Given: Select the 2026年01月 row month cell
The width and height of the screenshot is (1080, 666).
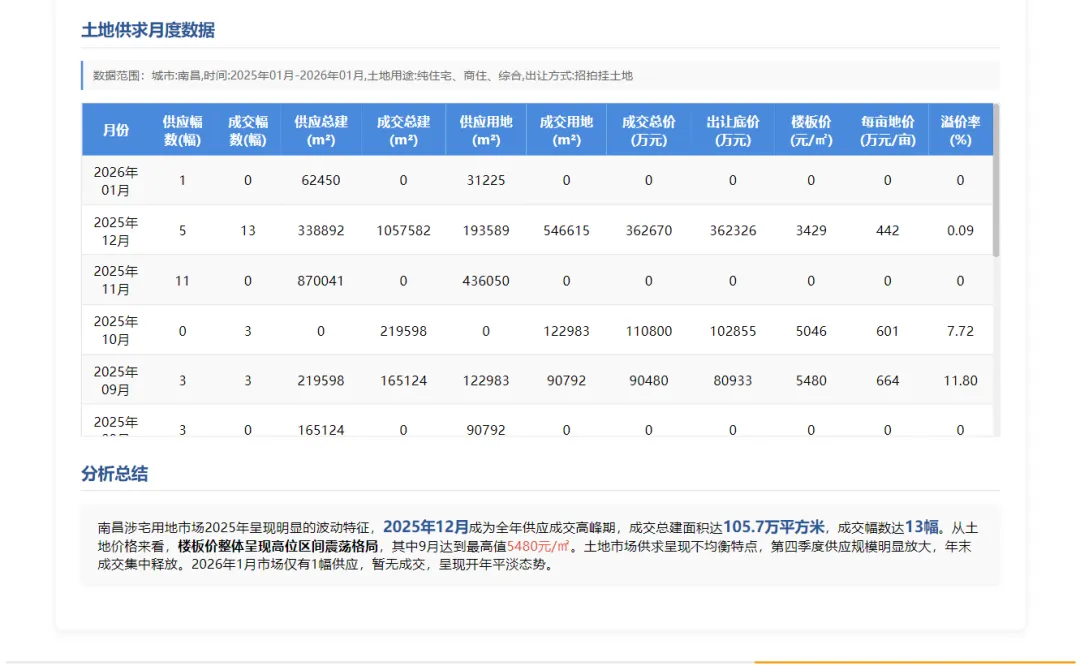Looking at the screenshot, I should tap(116, 180).
